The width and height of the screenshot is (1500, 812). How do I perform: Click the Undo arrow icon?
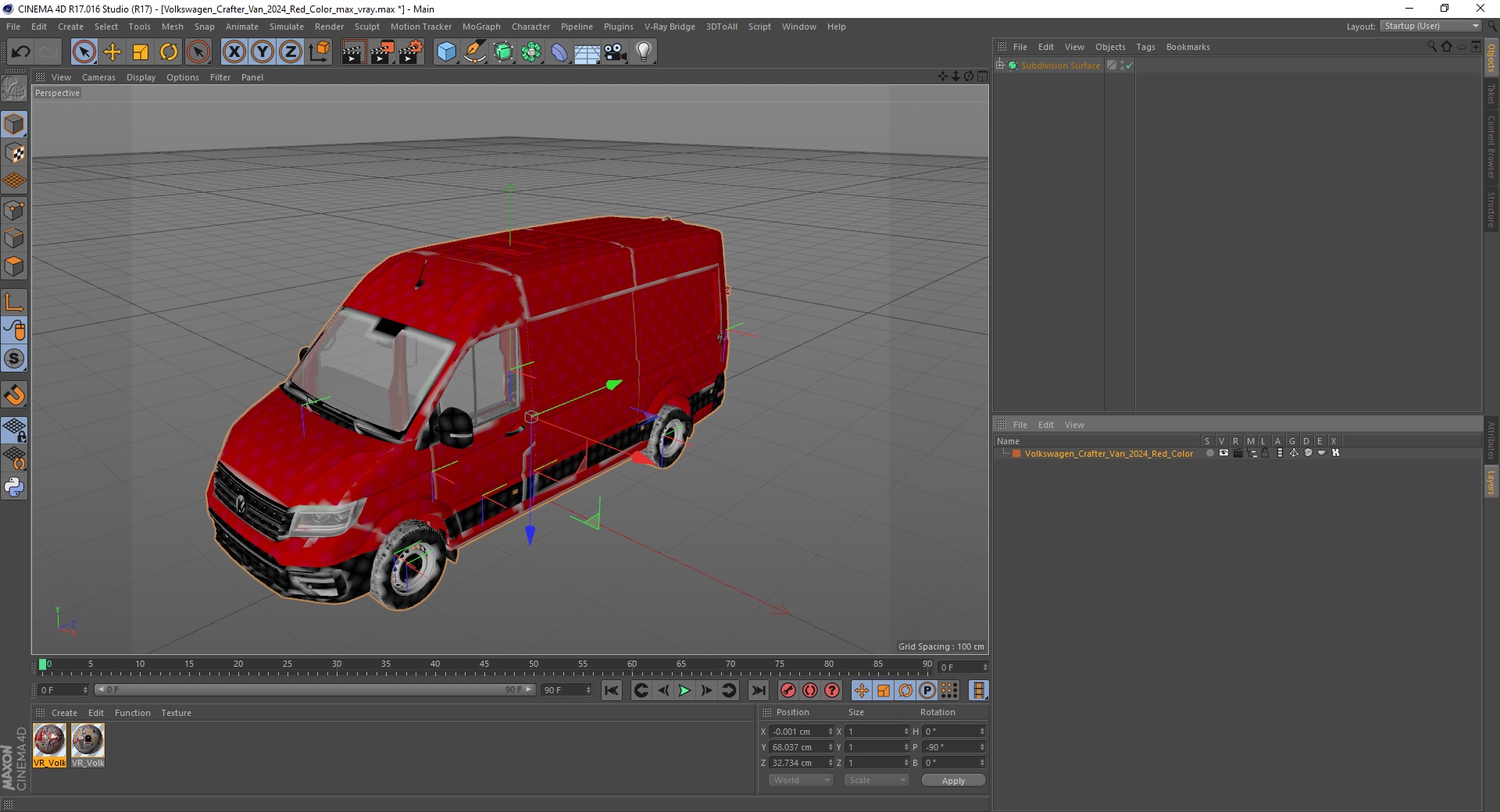point(20,52)
